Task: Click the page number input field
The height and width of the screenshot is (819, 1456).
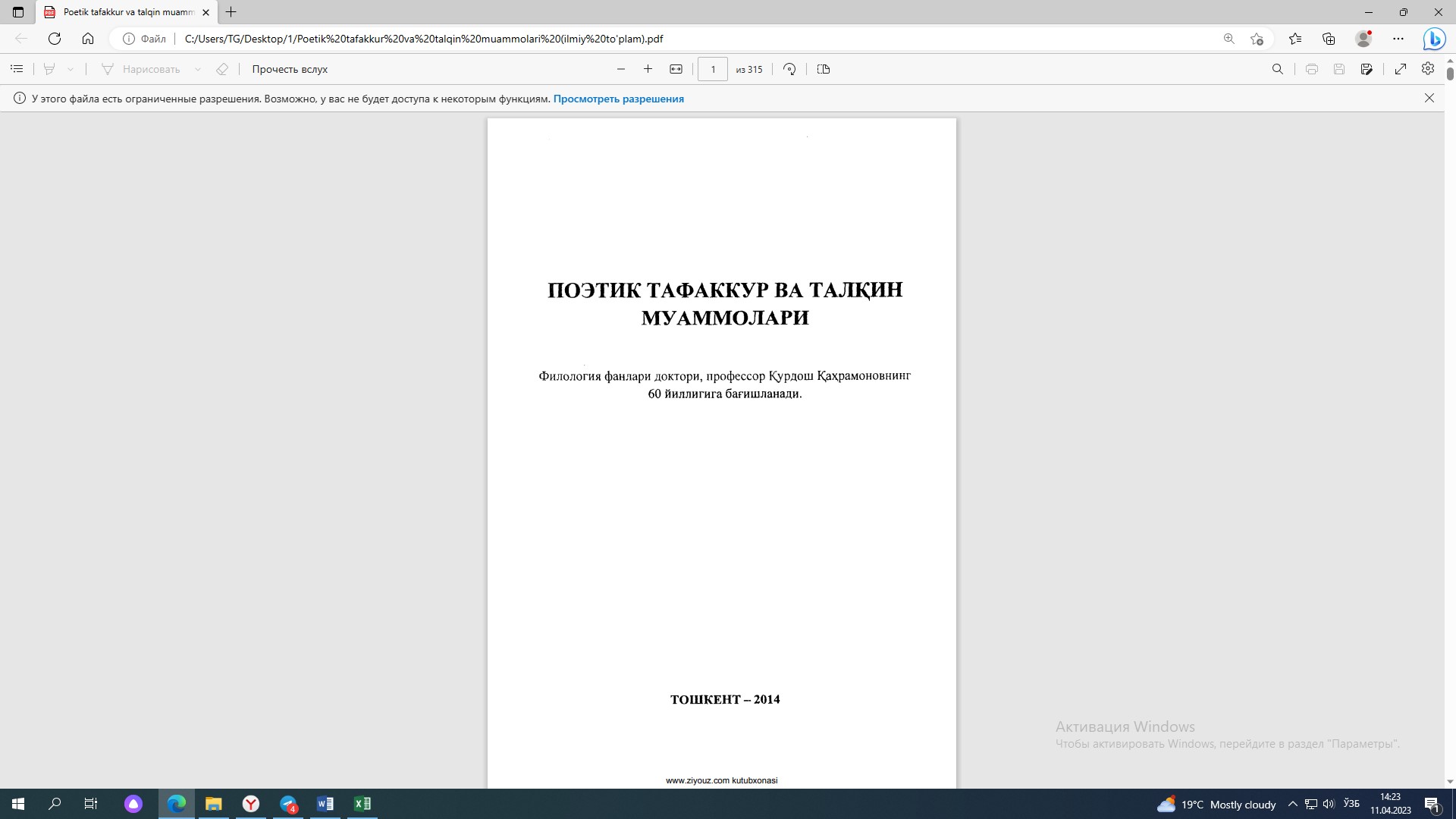Action: (713, 69)
